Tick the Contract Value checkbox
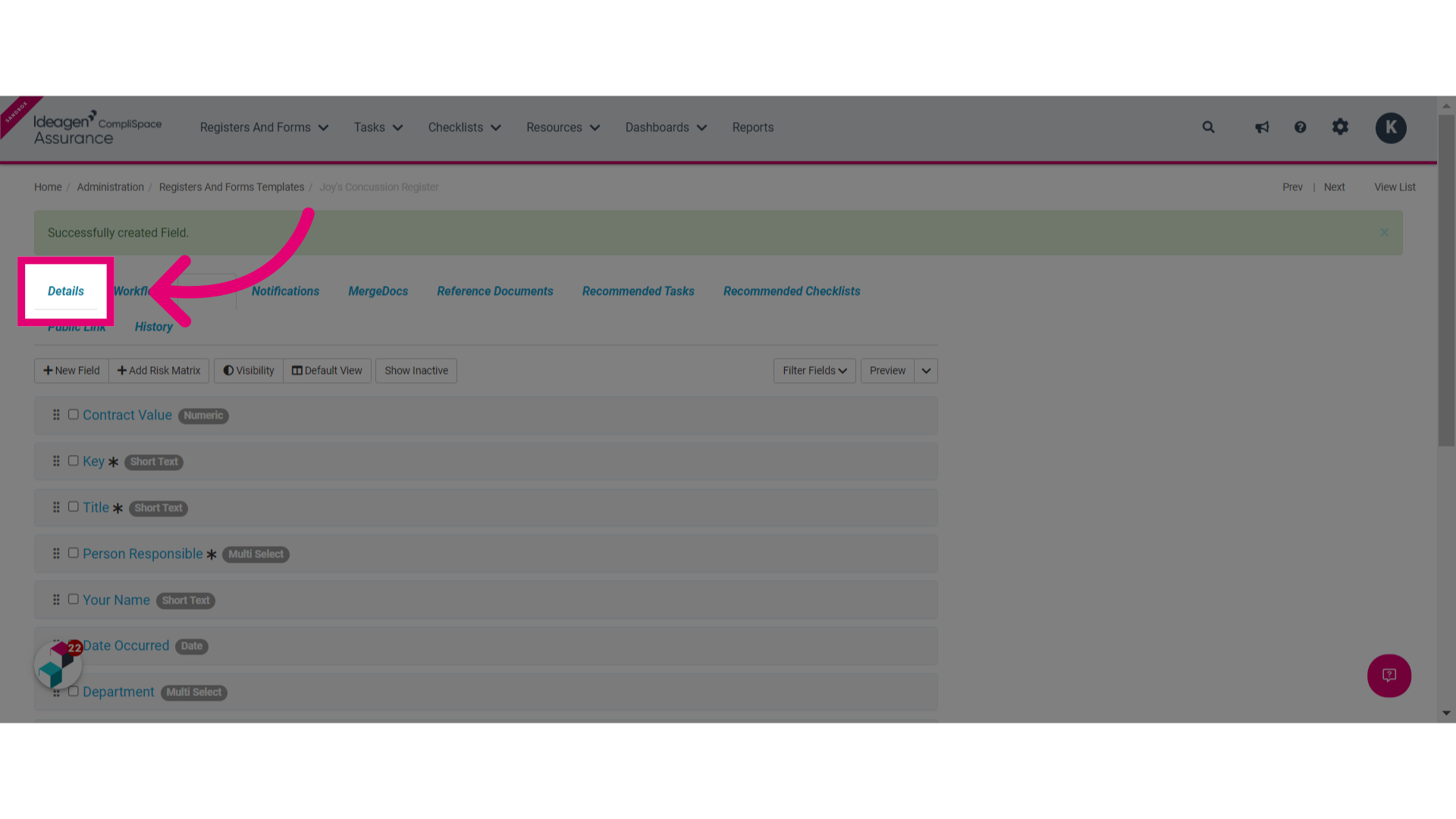Image resolution: width=1456 pixels, height=819 pixels. (x=74, y=414)
